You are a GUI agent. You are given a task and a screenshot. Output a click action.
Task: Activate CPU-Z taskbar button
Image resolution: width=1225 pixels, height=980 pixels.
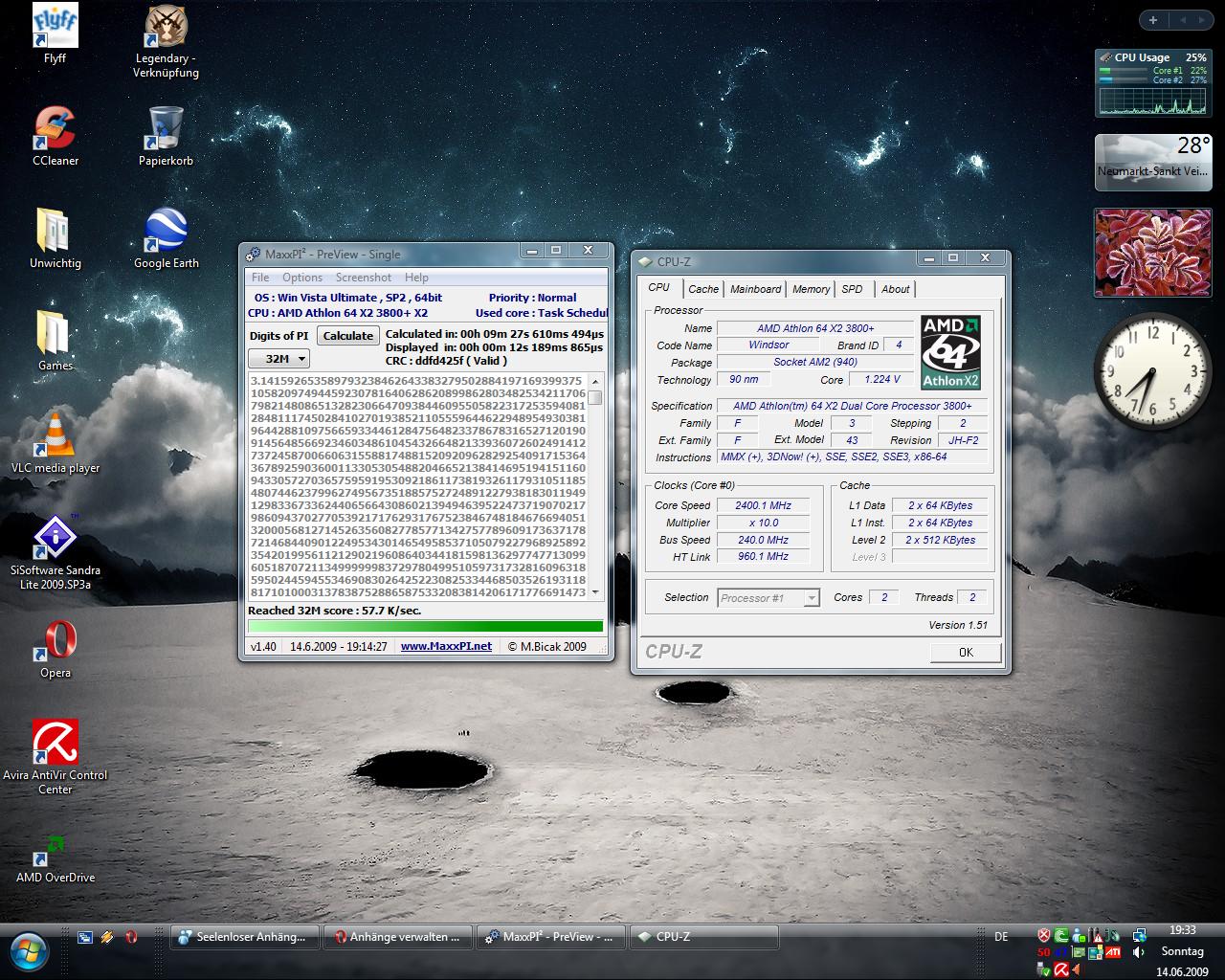704,937
